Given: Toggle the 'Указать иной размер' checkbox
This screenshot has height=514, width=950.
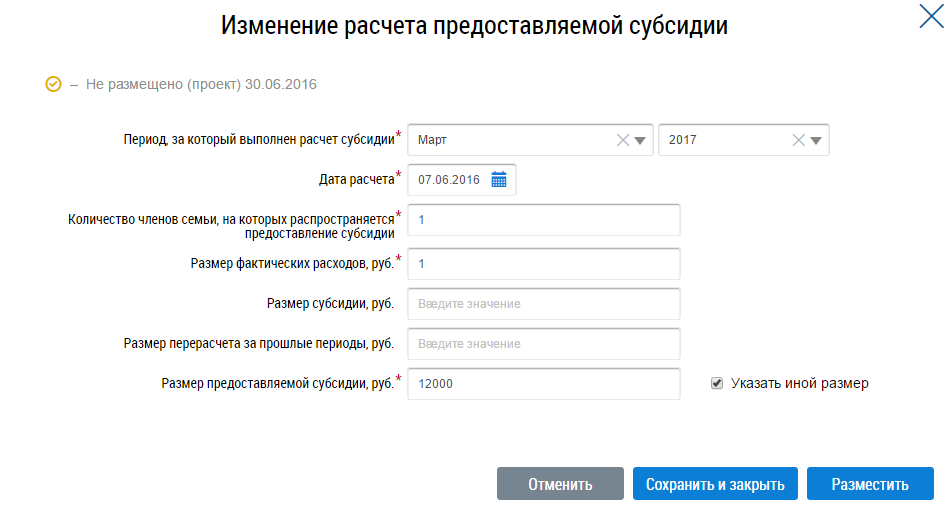Looking at the screenshot, I should pos(717,383).
